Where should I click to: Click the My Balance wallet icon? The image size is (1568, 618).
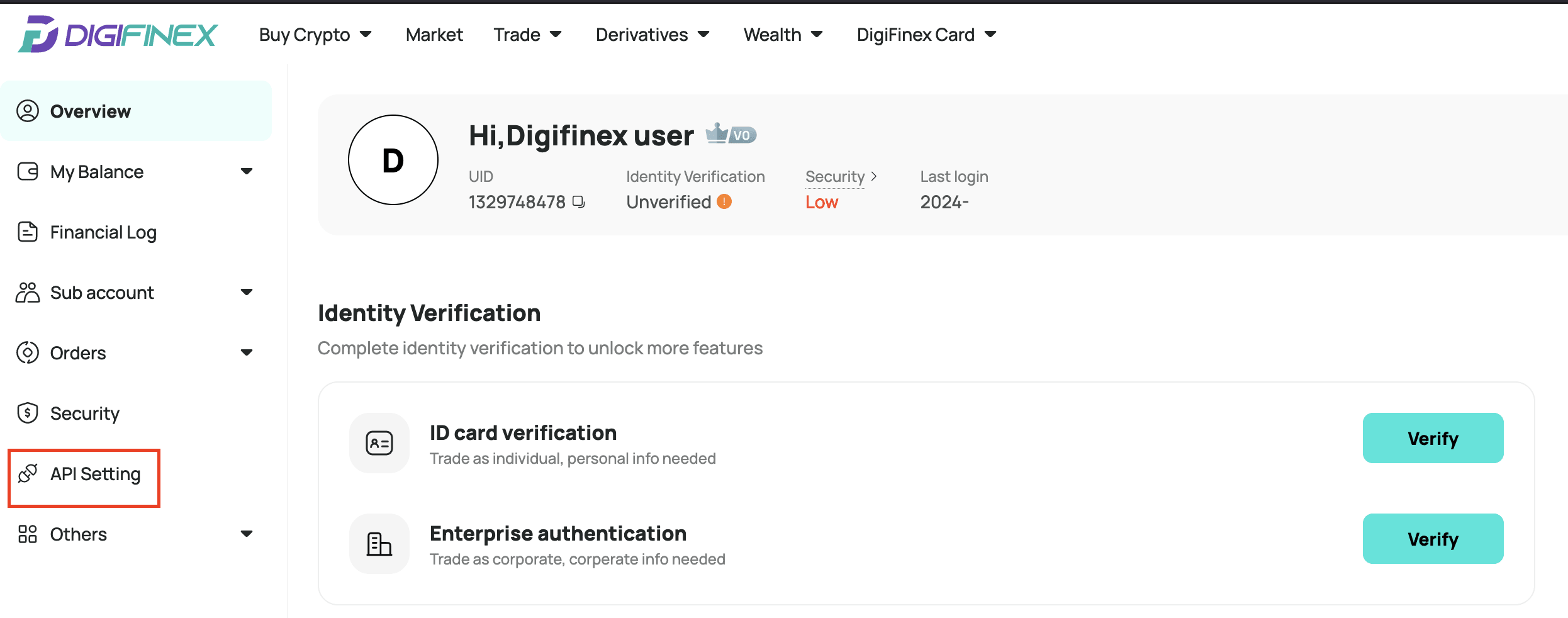click(x=28, y=171)
